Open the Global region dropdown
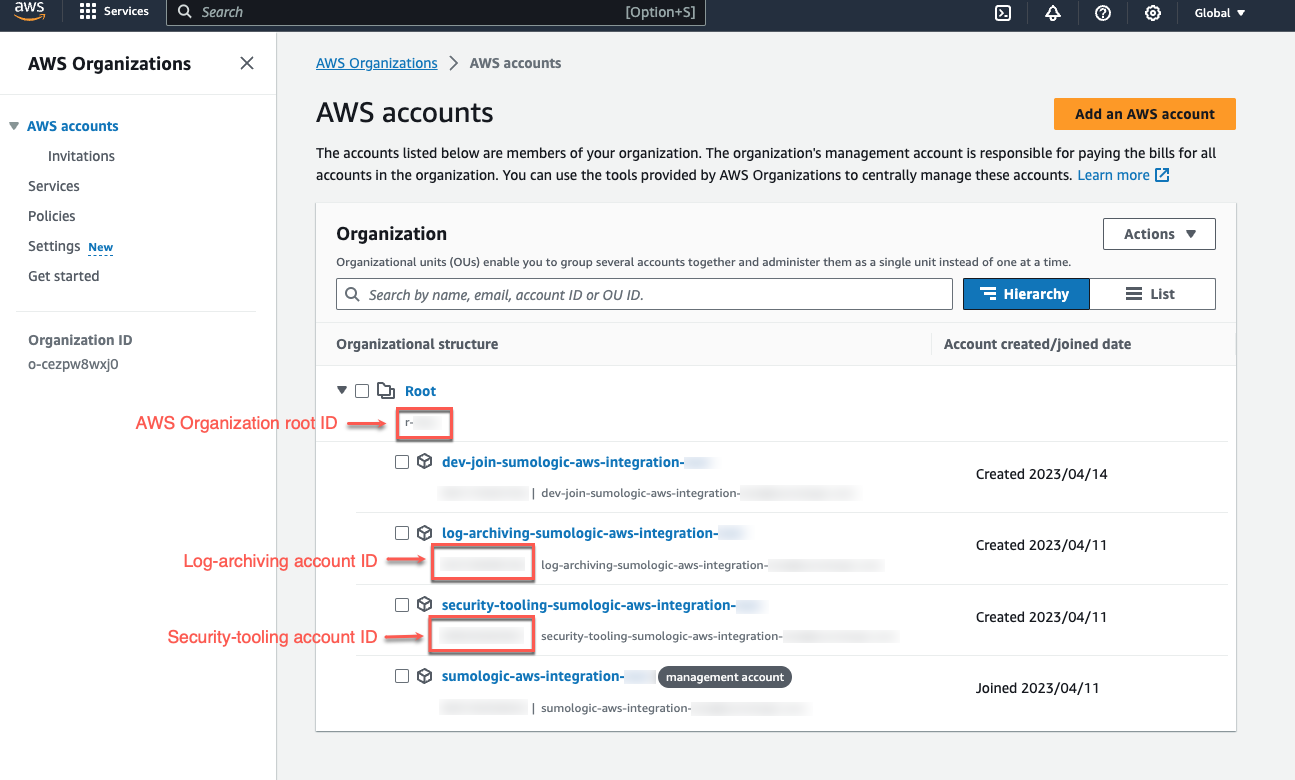The image size is (1295, 780). click(x=1217, y=13)
